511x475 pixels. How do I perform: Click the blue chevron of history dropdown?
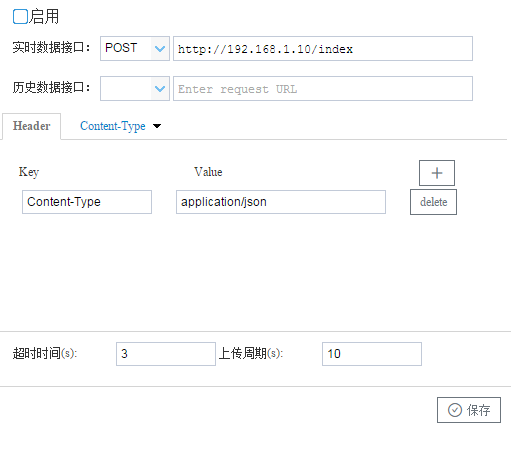160,89
